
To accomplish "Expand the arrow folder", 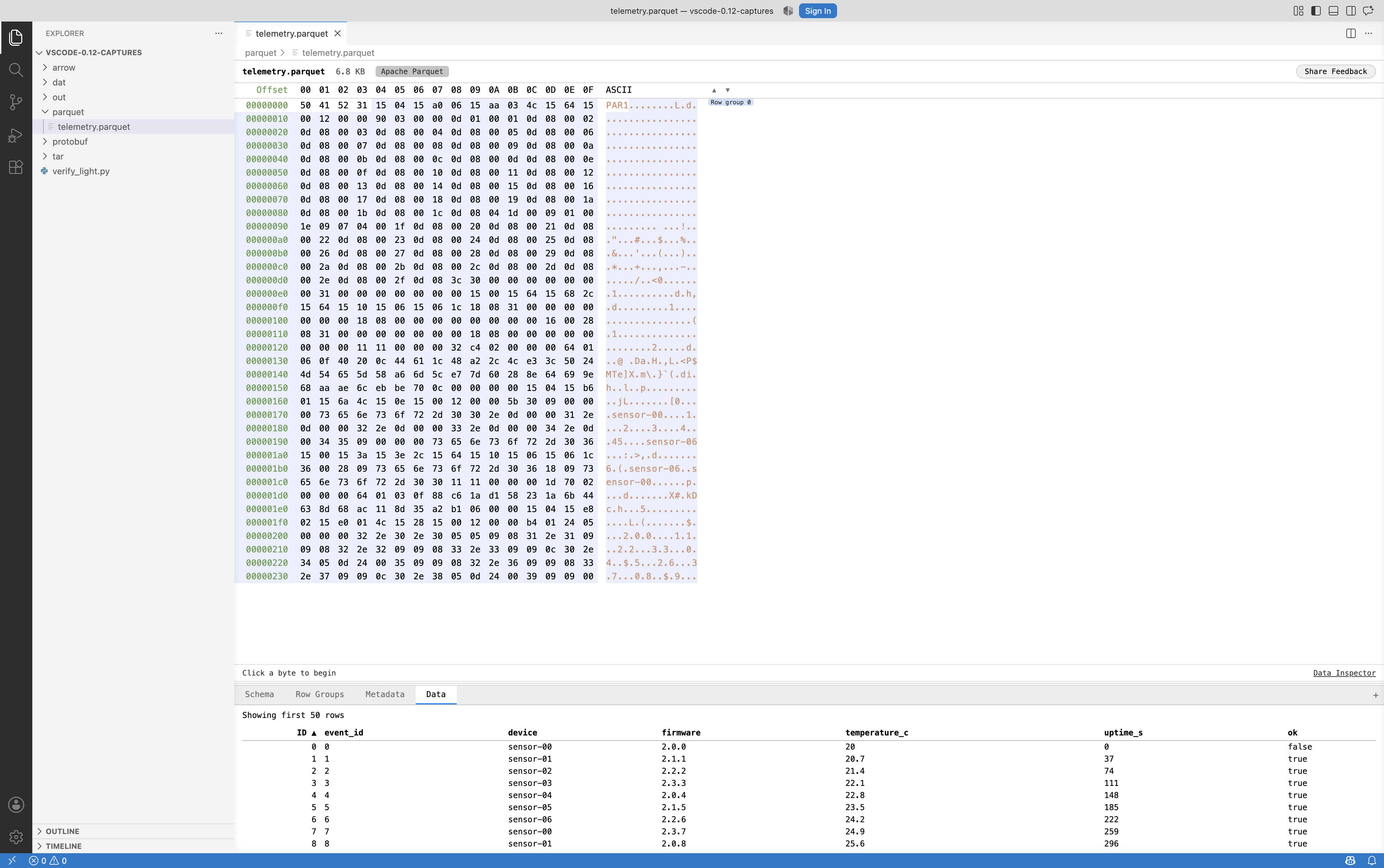I will [x=133, y=68].
